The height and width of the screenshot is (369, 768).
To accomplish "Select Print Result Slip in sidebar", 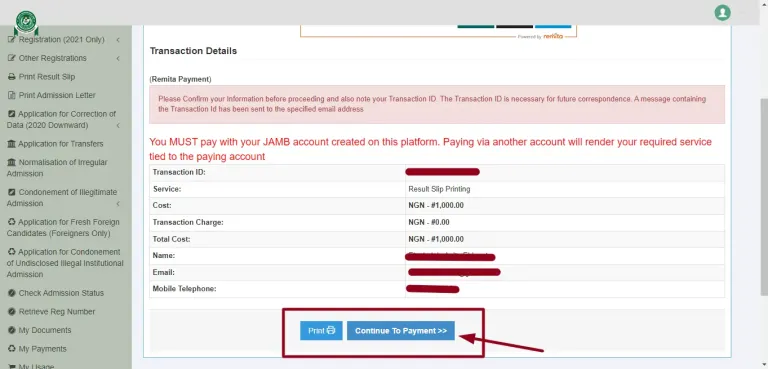I will coord(47,76).
